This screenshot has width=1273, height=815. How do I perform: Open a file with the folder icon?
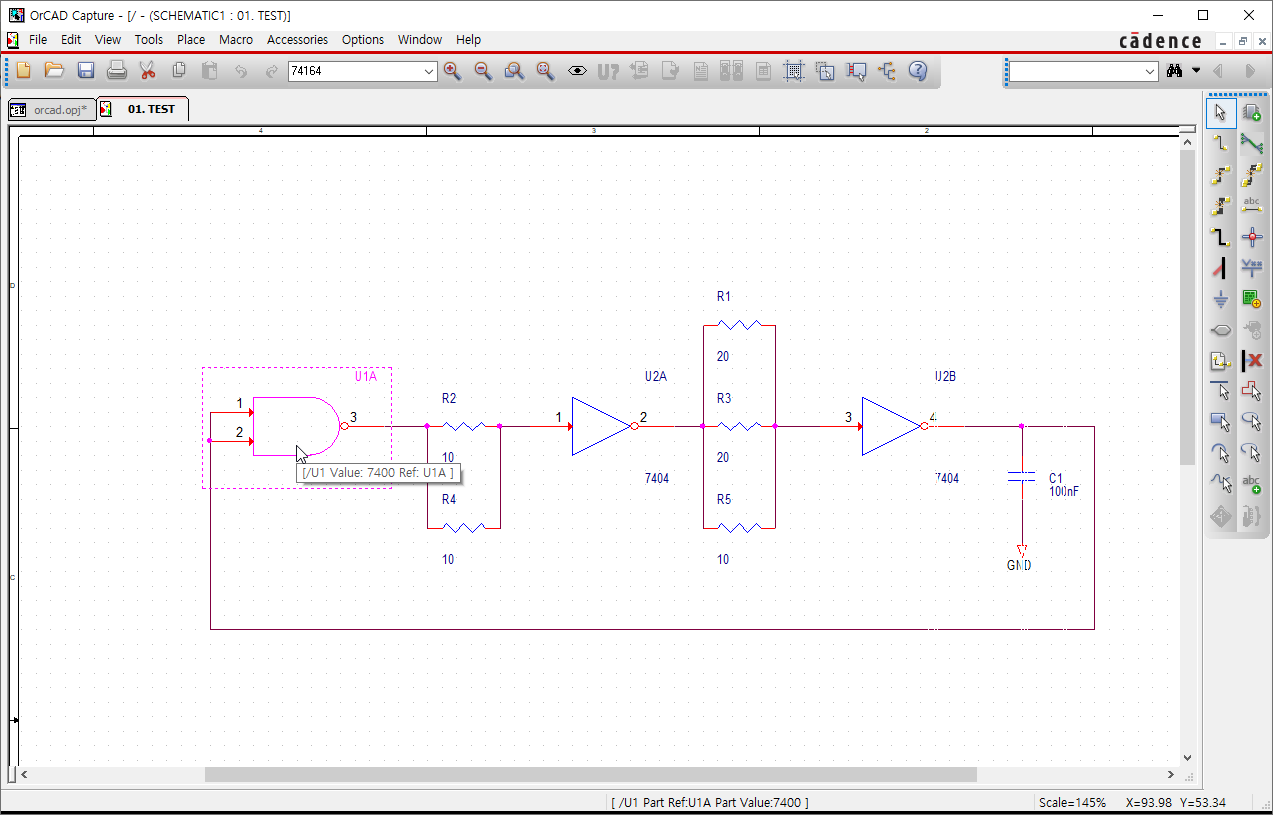tap(55, 71)
